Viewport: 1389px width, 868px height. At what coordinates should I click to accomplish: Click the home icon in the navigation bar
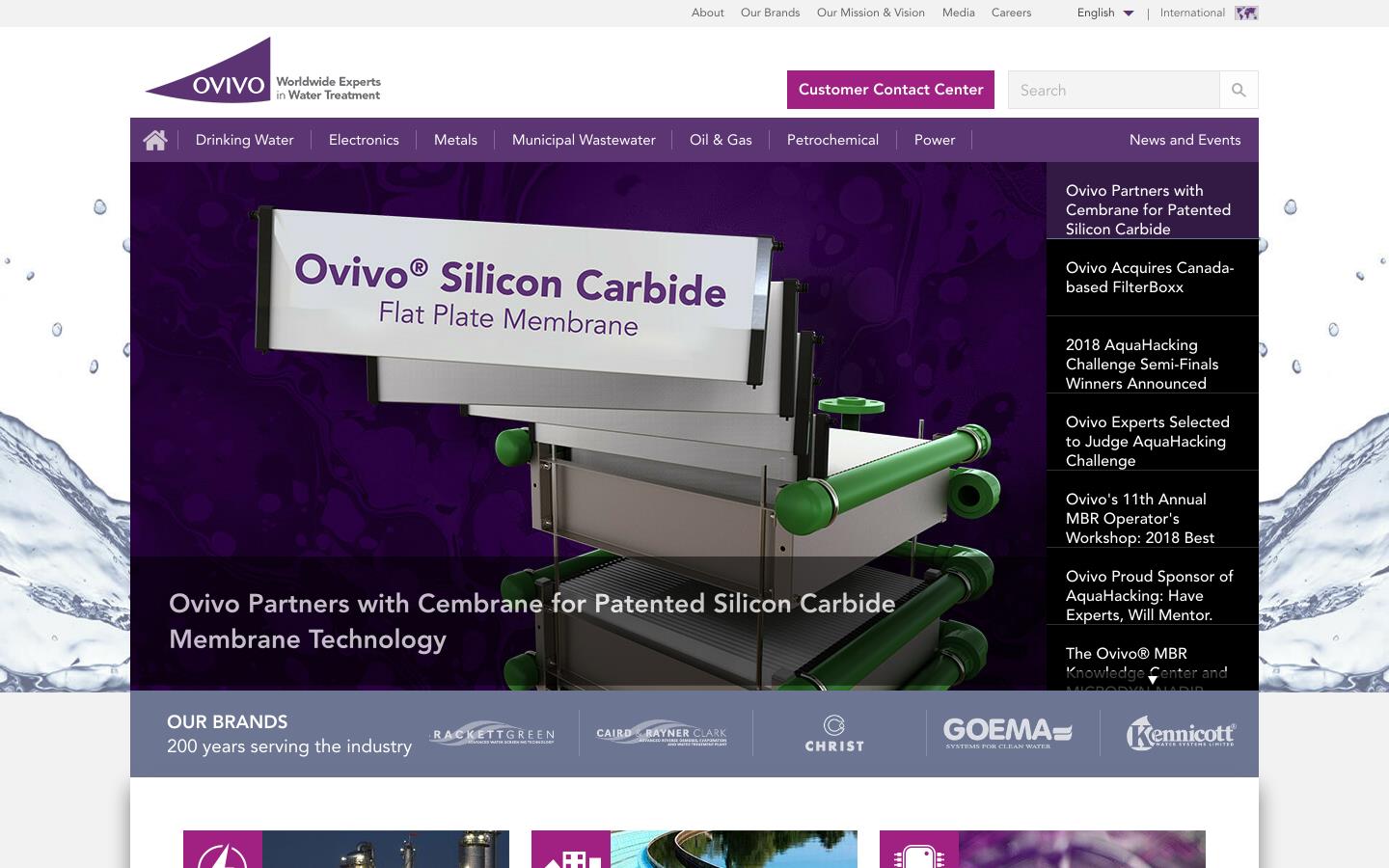coord(154,140)
